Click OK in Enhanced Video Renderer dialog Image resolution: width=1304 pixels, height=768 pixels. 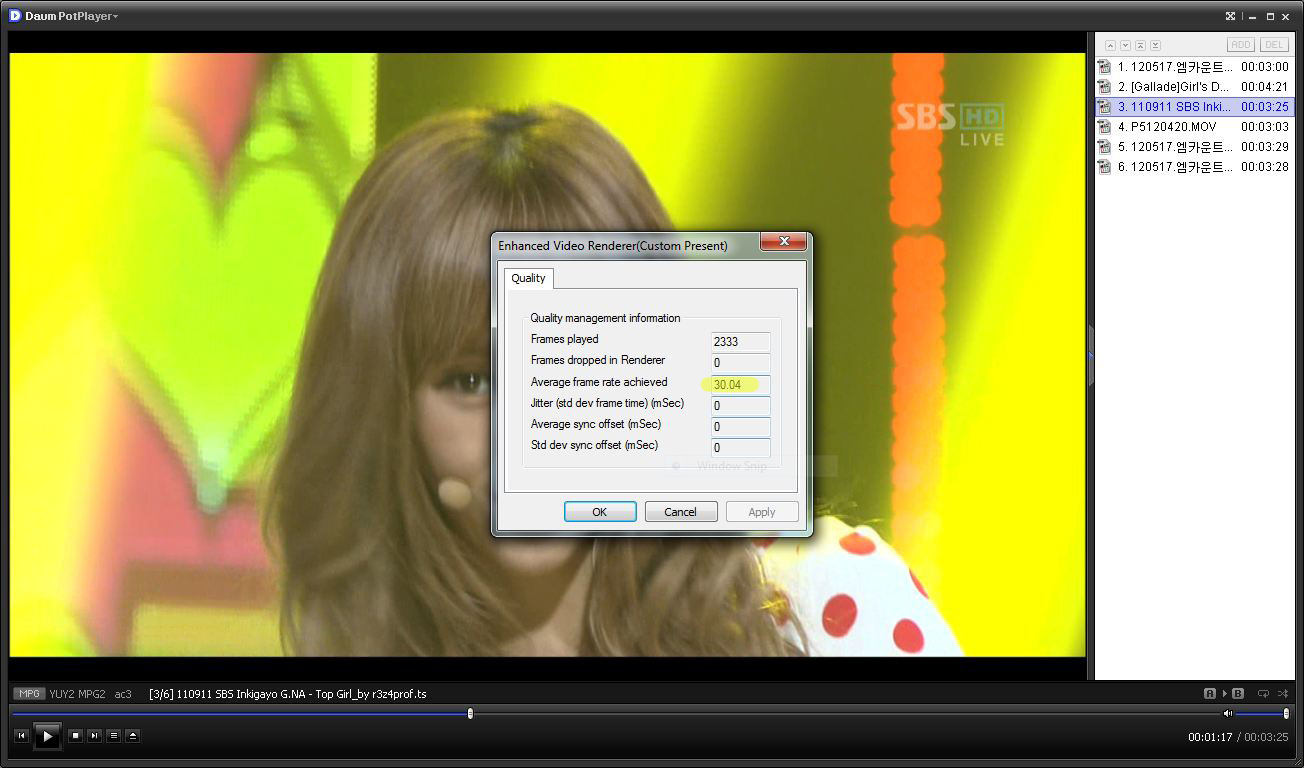[x=600, y=512]
